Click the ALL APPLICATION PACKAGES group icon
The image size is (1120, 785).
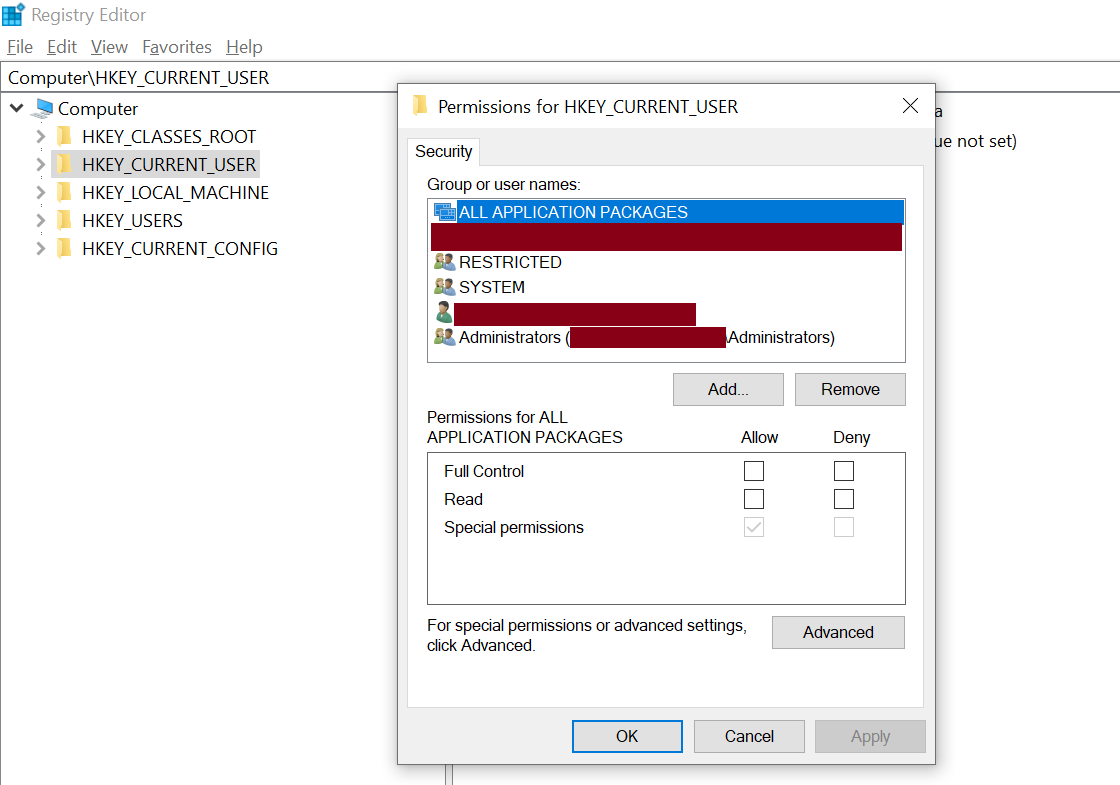[x=443, y=211]
